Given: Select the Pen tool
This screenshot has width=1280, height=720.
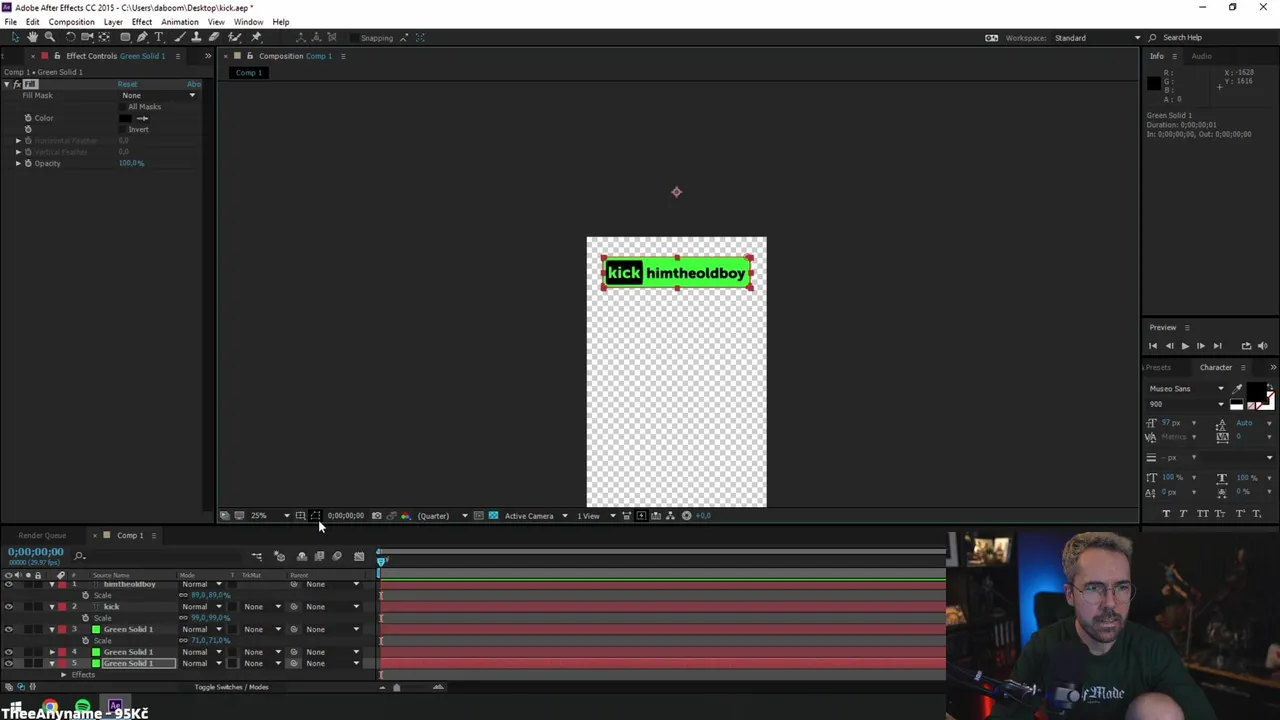Looking at the screenshot, I should coord(142,37).
